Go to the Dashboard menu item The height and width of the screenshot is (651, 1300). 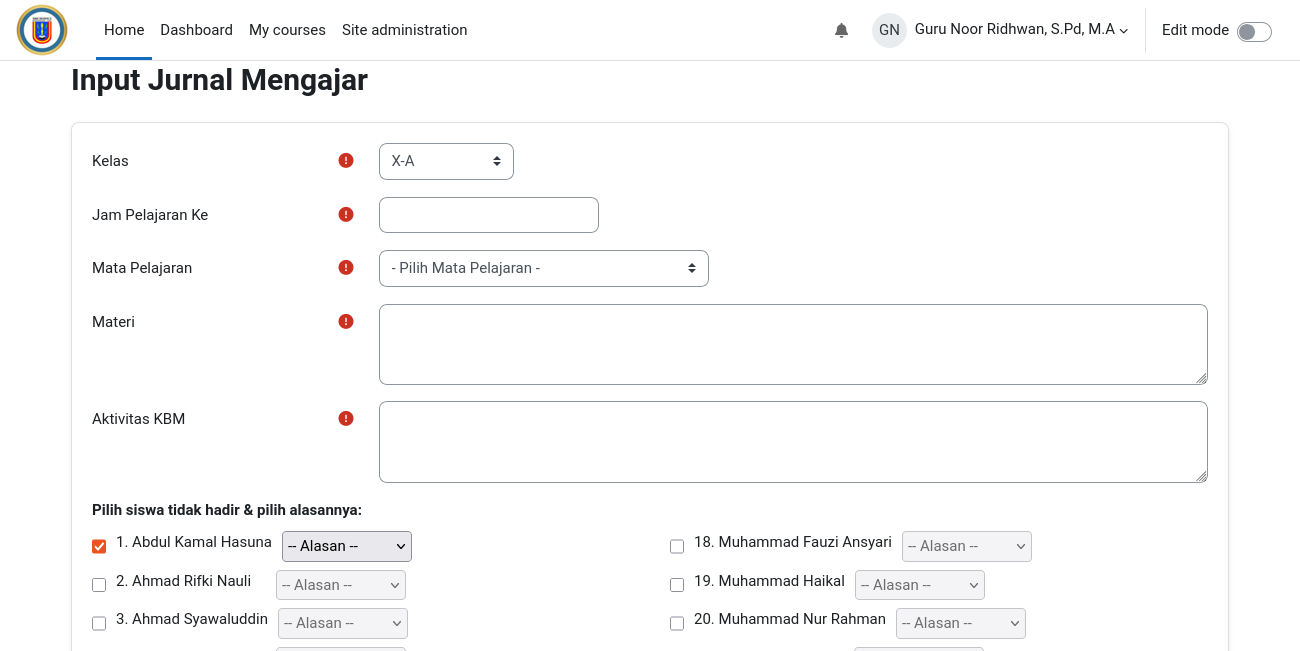click(196, 30)
